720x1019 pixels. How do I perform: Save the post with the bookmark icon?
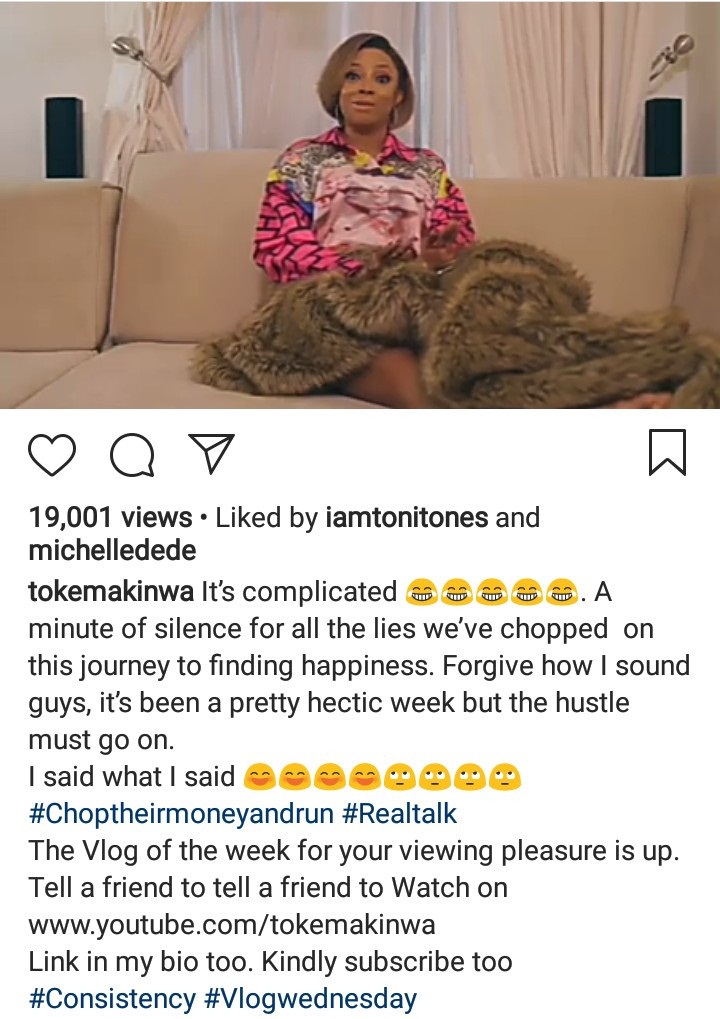667,452
